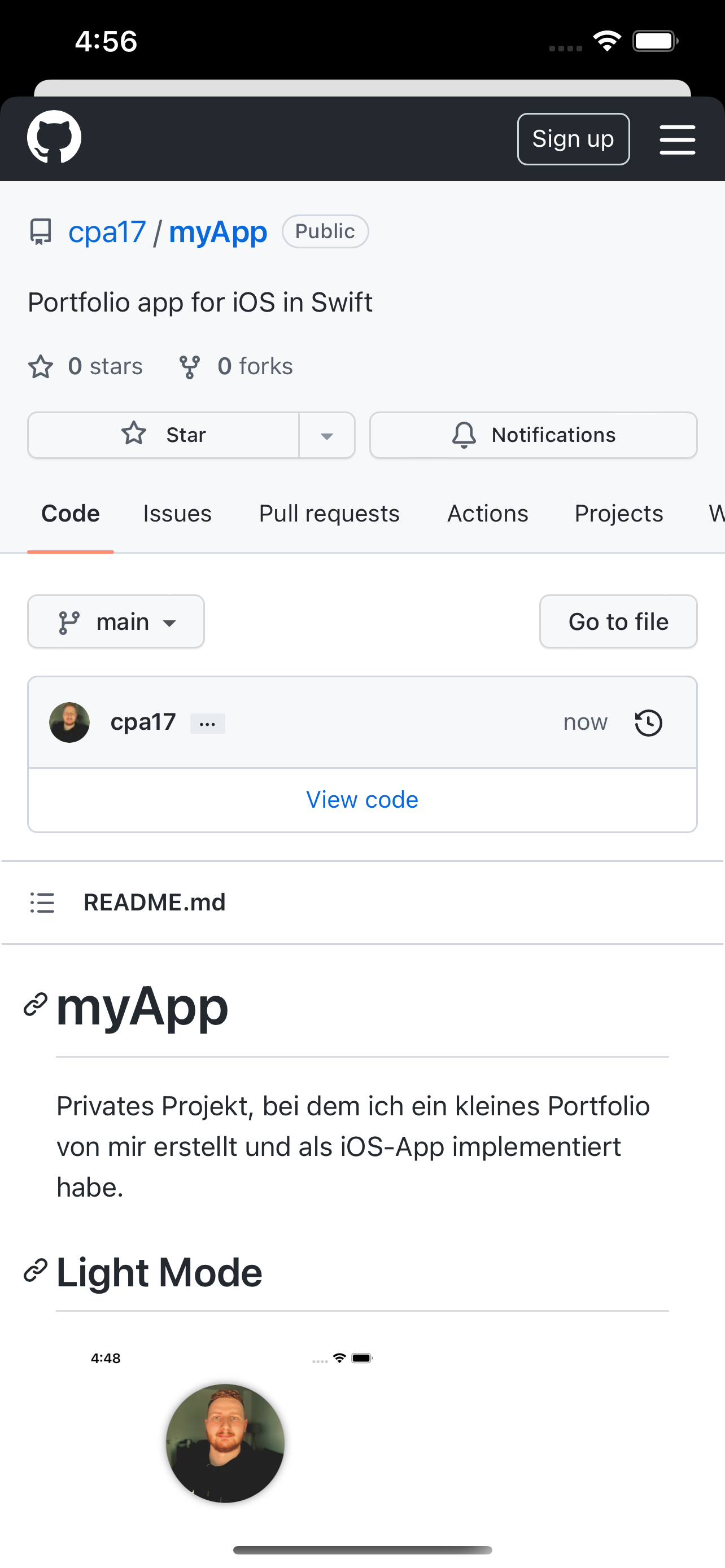Click the forks icon beside 0 forks
This screenshot has width=725, height=1568.
click(x=189, y=366)
